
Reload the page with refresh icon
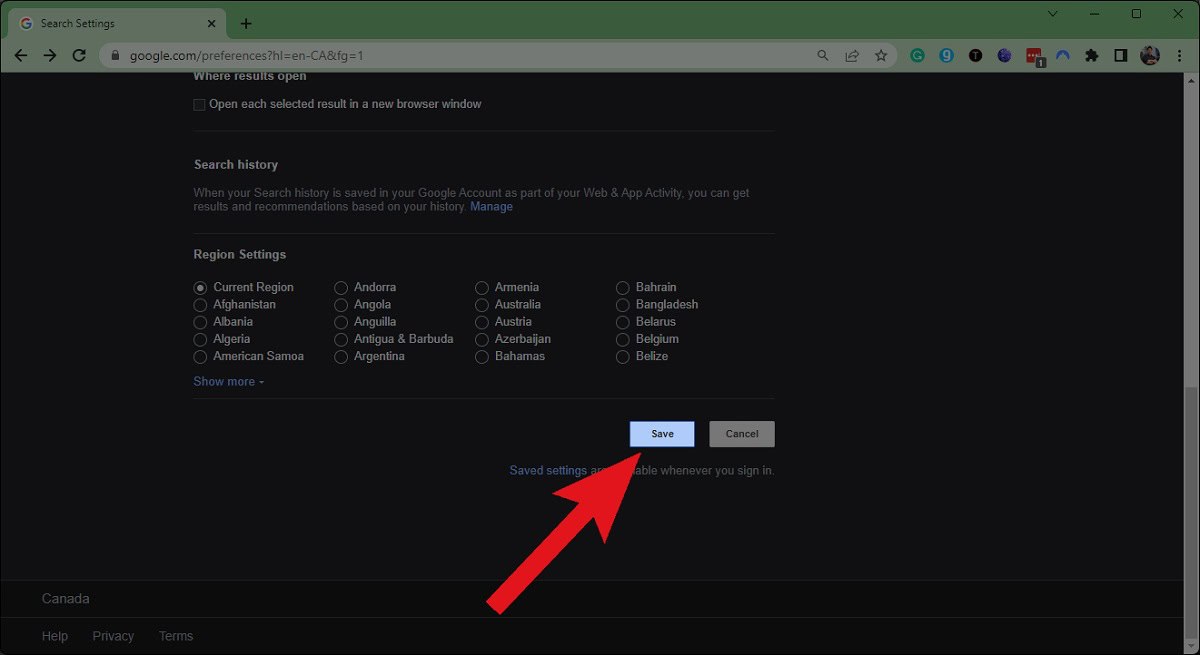point(79,56)
